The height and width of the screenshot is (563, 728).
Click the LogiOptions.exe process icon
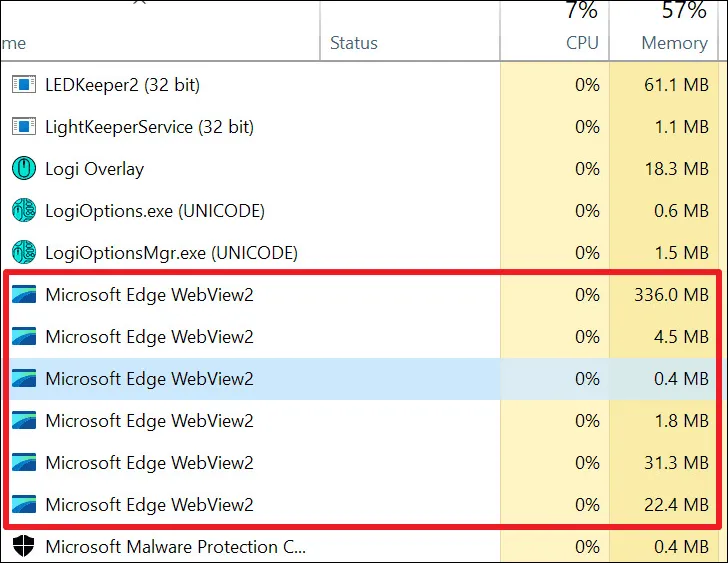23,211
